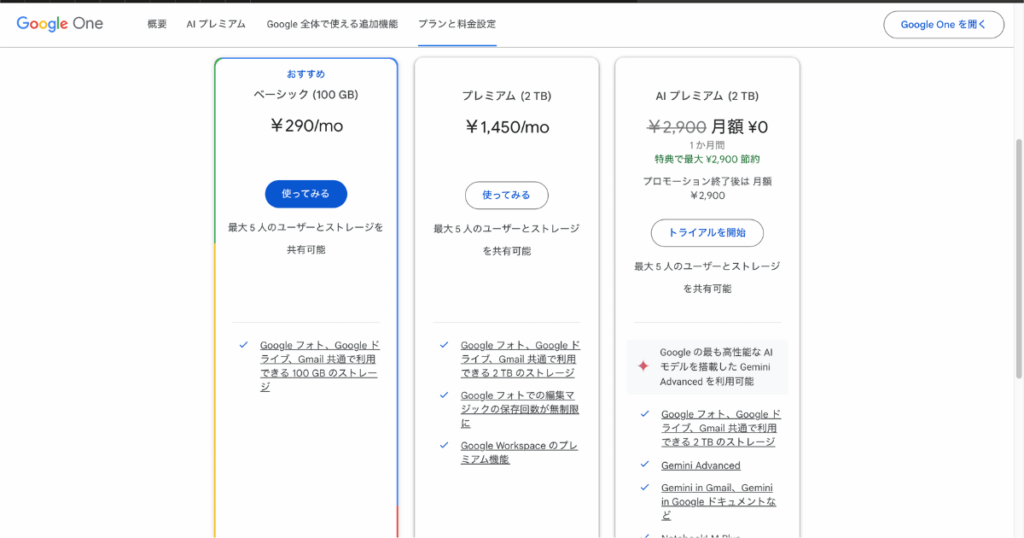Click the Gemini Advanced を利用可能 banner text
This screenshot has width=1024, height=538.
click(716, 367)
